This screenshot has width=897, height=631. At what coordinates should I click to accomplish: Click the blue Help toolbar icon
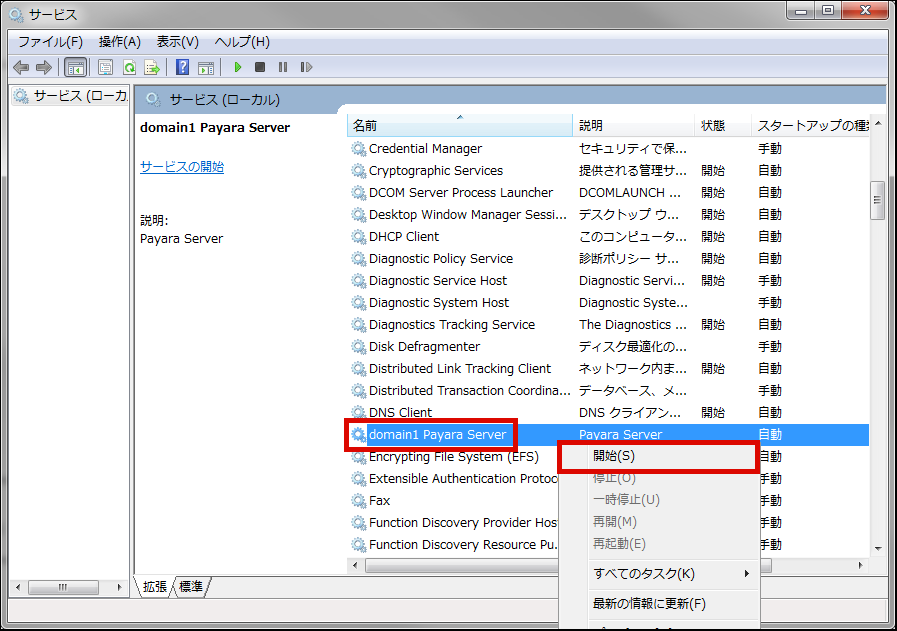tap(182, 67)
